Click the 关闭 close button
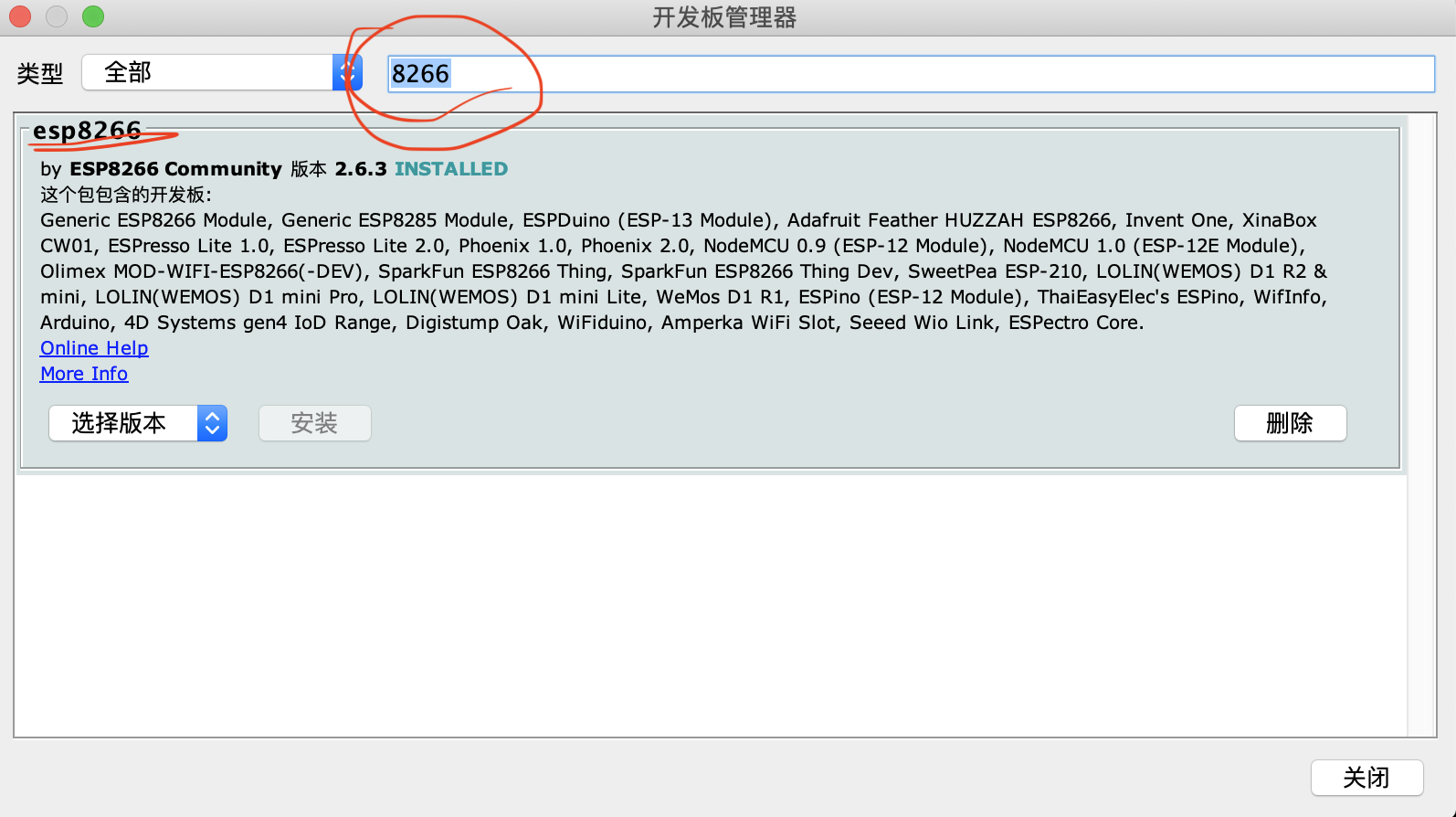Viewport: 1456px width, 817px height. point(1366,778)
